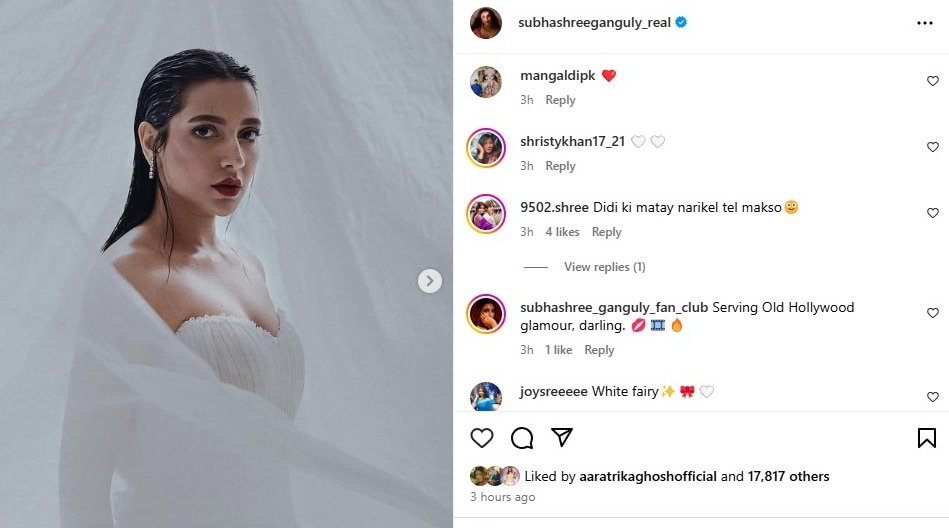Open subhashreeganguly_real username link
The image size is (949, 528).
pos(594,22)
